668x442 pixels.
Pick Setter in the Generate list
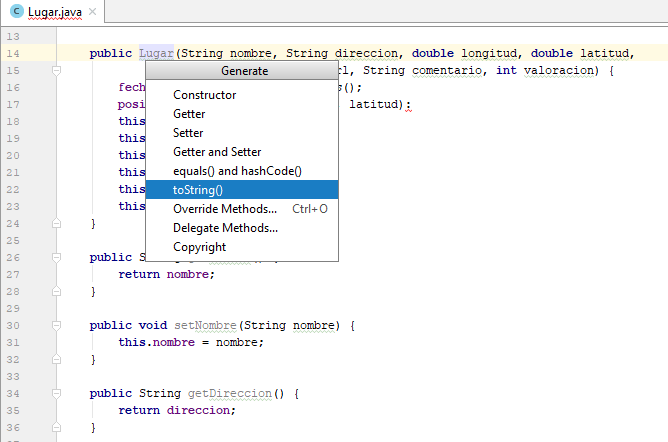click(188, 133)
